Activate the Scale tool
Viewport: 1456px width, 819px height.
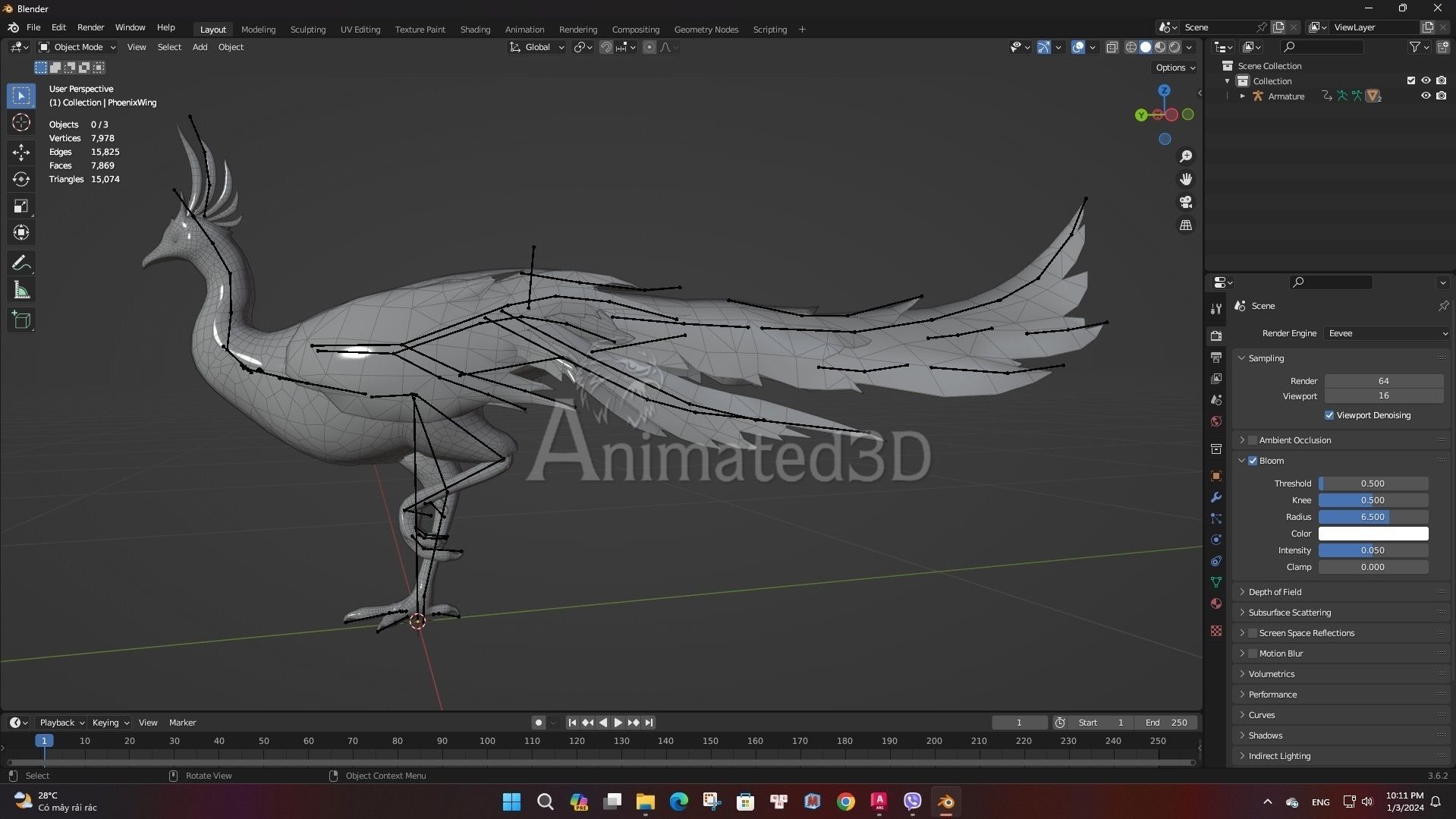click(21, 206)
